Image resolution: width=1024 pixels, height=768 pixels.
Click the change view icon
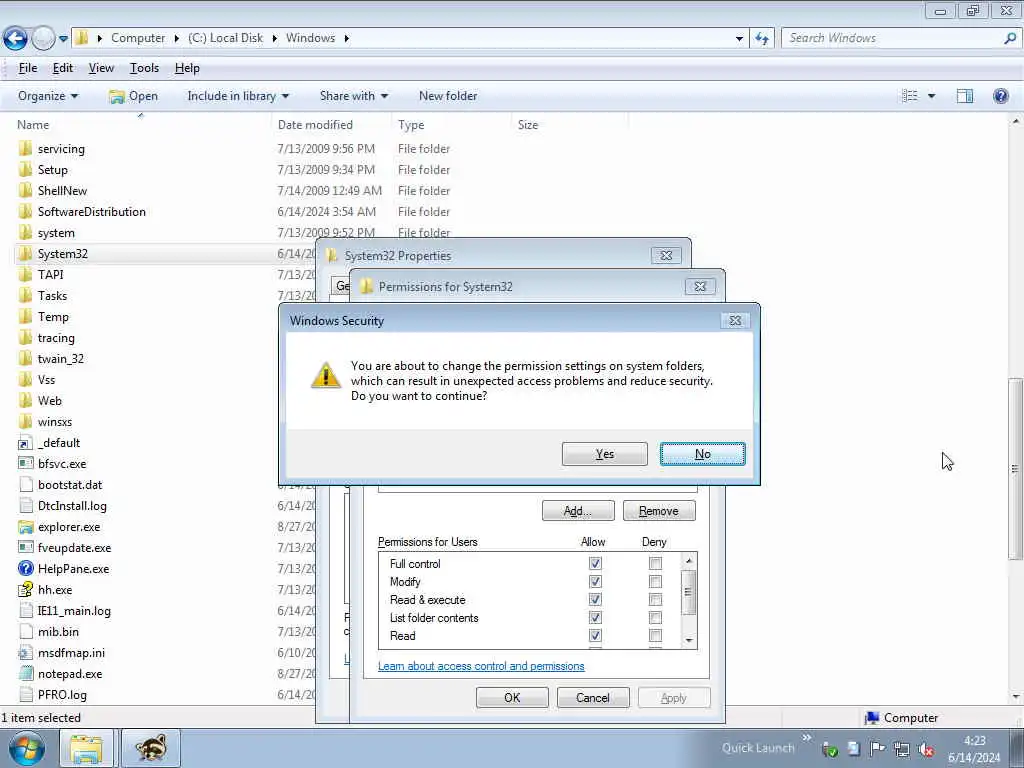click(910, 96)
